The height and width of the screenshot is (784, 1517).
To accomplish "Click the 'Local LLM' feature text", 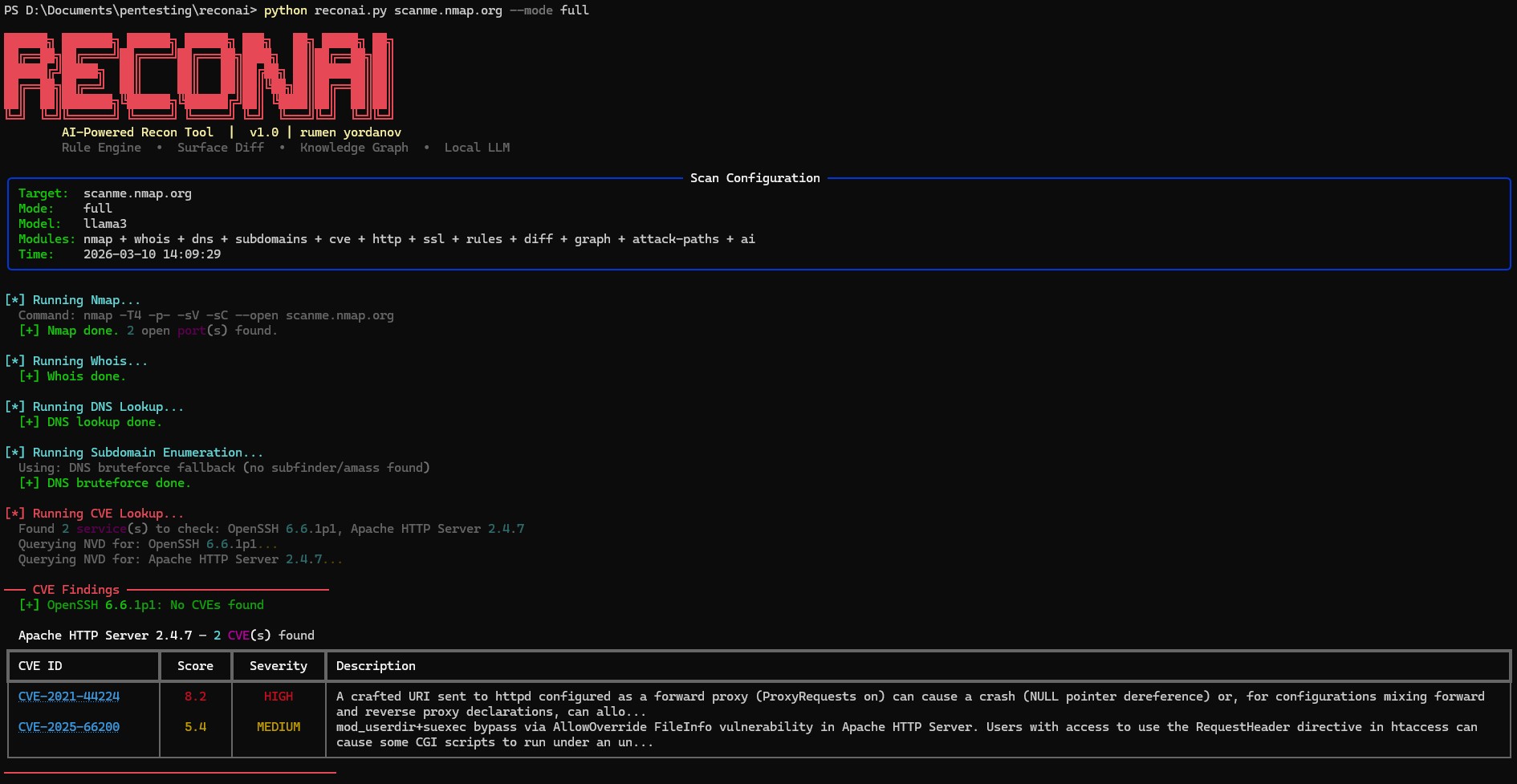I will tap(477, 148).
